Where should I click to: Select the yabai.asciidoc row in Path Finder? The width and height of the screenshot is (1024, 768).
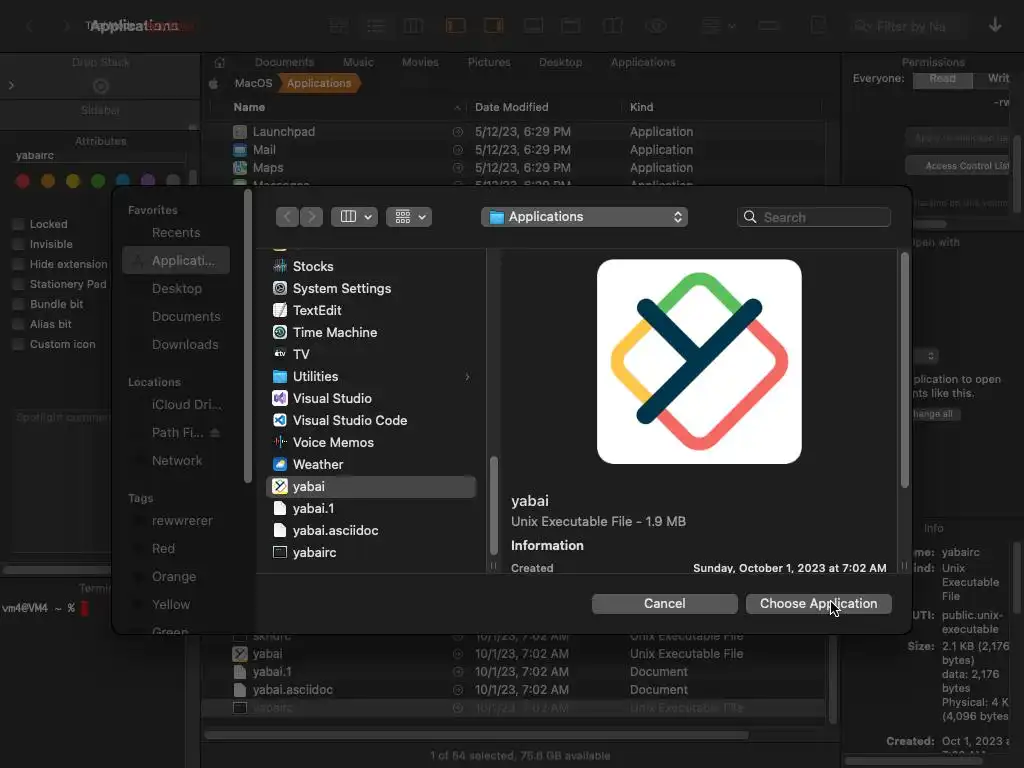[x=513, y=690]
